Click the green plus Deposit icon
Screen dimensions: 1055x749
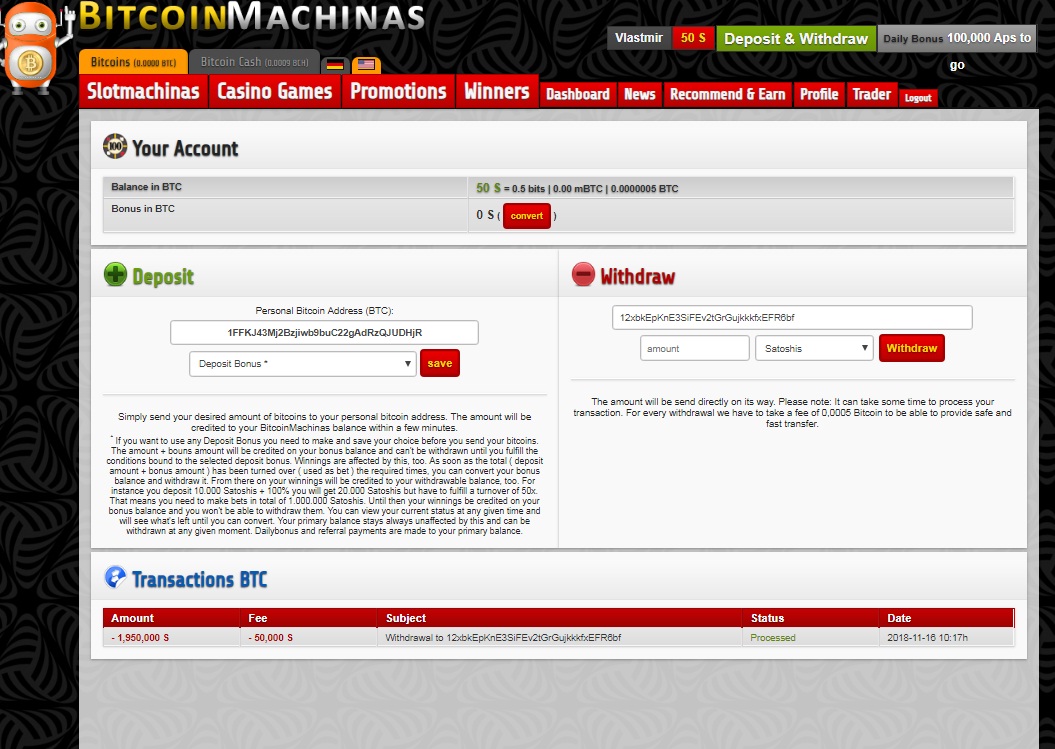[x=116, y=276]
